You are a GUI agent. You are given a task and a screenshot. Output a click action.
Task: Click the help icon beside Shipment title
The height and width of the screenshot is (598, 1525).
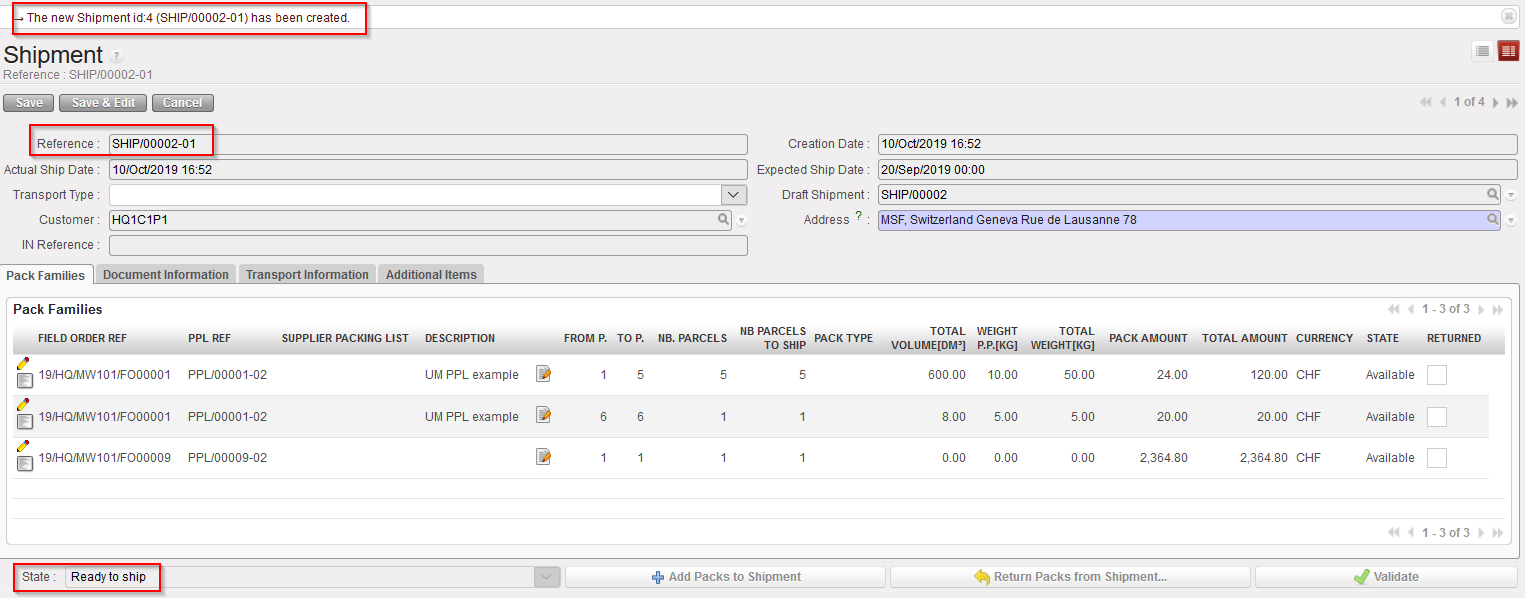pyautogui.click(x=117, y=57)
